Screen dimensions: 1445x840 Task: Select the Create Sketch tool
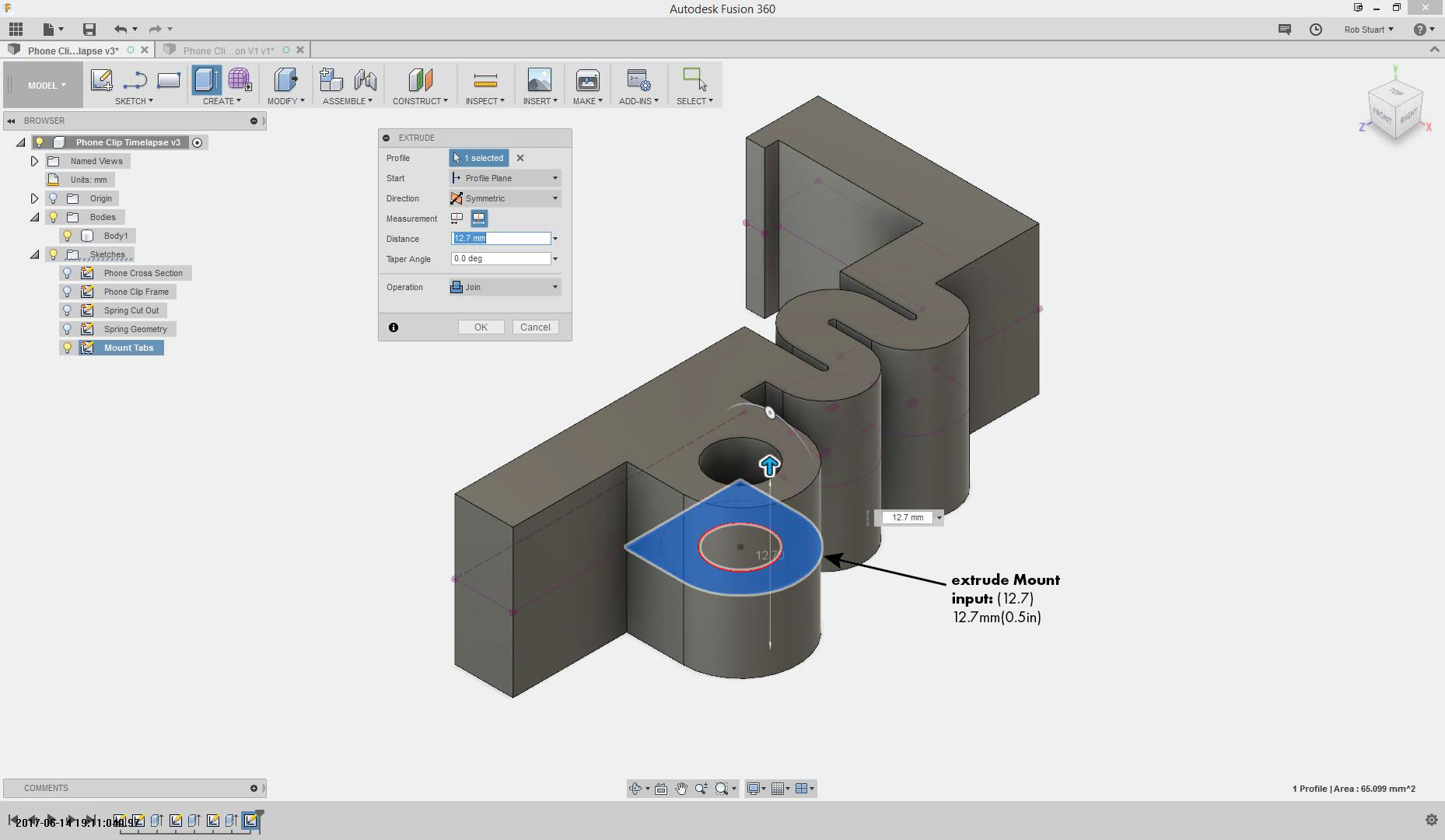pos(101,80)
